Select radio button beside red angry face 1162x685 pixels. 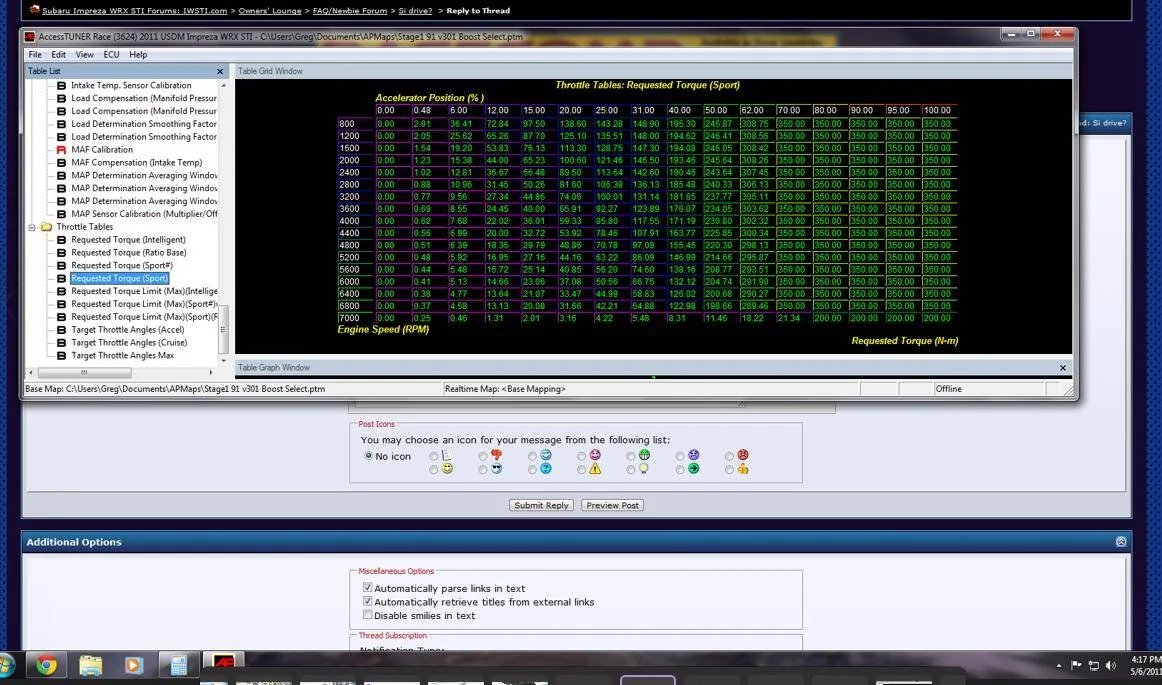point(729,457)
